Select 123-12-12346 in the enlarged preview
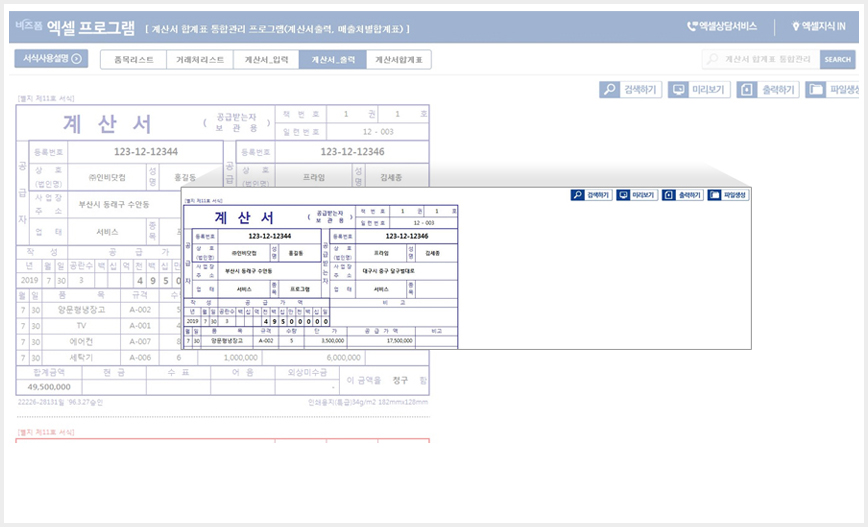 407,236
